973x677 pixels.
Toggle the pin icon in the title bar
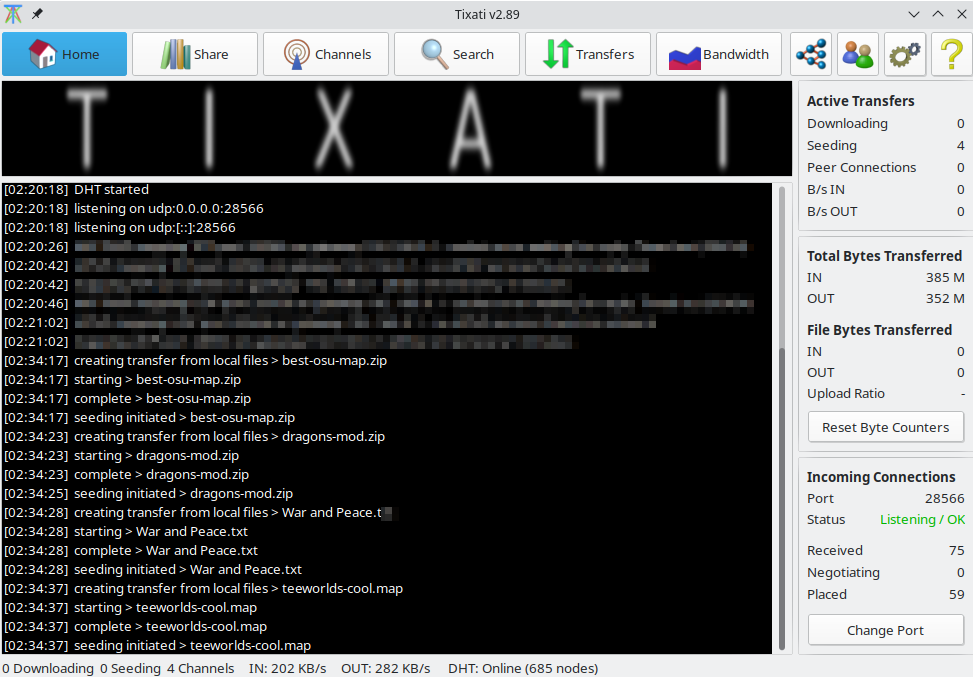click(35, 14)
